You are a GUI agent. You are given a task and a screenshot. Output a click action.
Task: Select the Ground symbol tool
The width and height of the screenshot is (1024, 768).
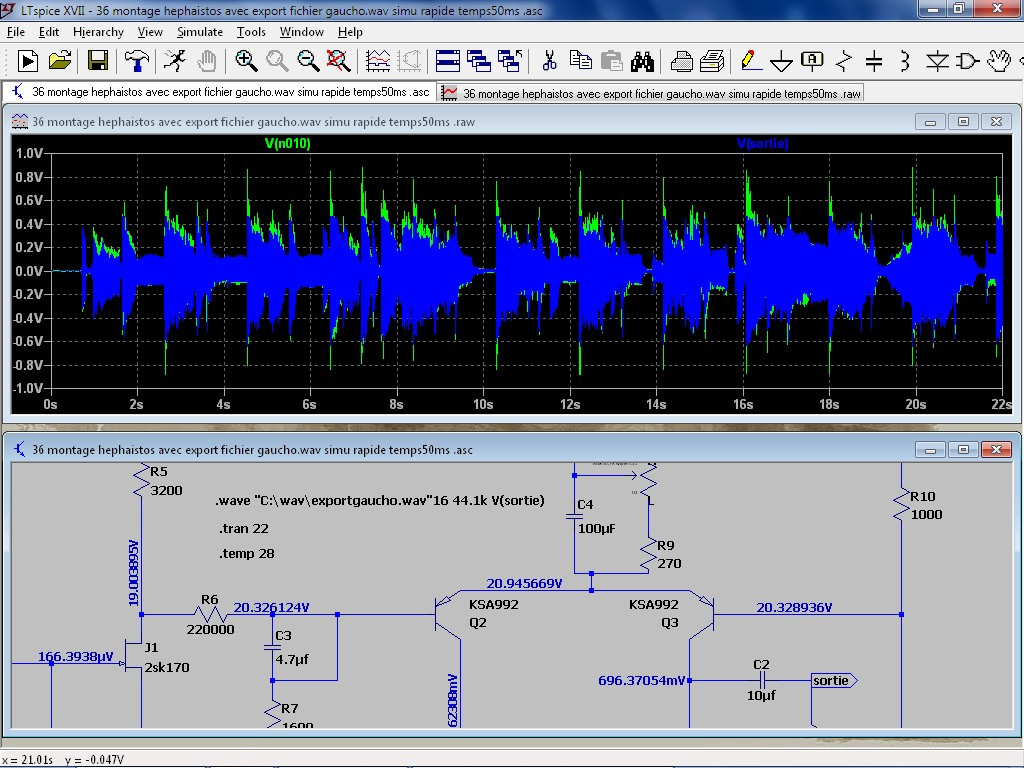[x=781, y=62]
